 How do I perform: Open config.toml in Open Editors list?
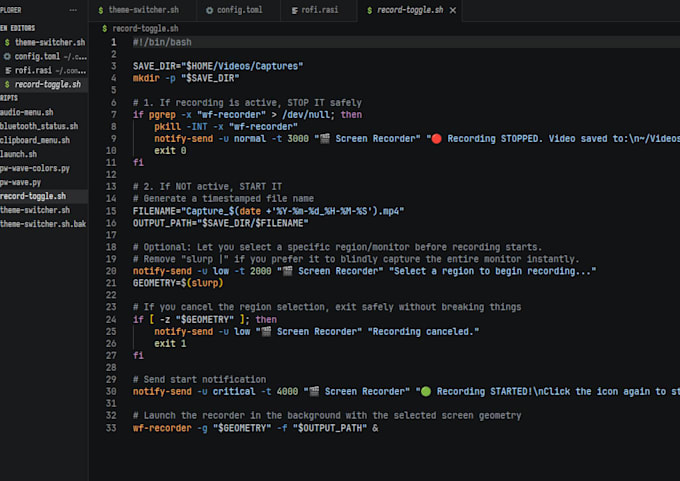[x=44, y=56]
